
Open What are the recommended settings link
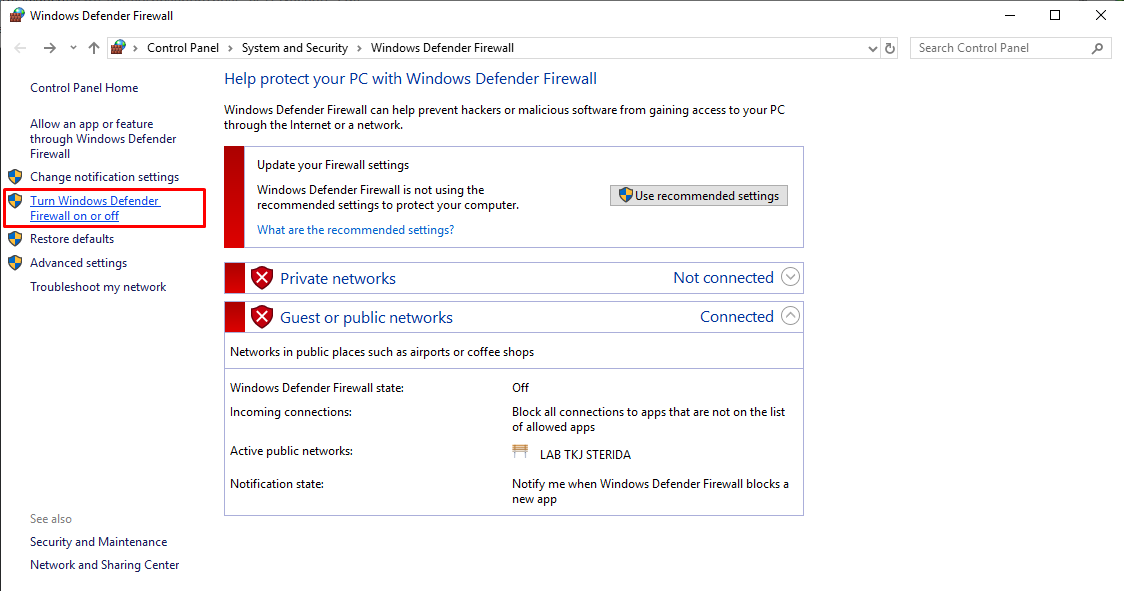coord(356,230)
